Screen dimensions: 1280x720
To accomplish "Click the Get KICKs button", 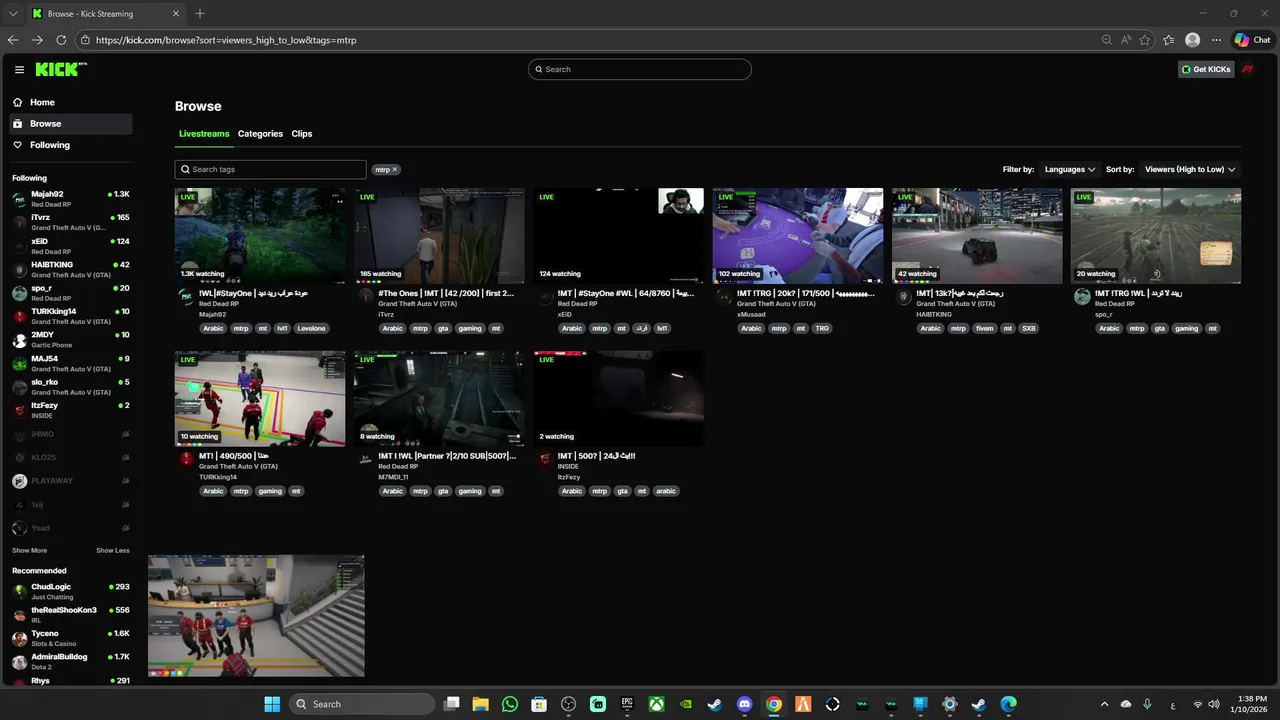I will tap(1206, 69).
